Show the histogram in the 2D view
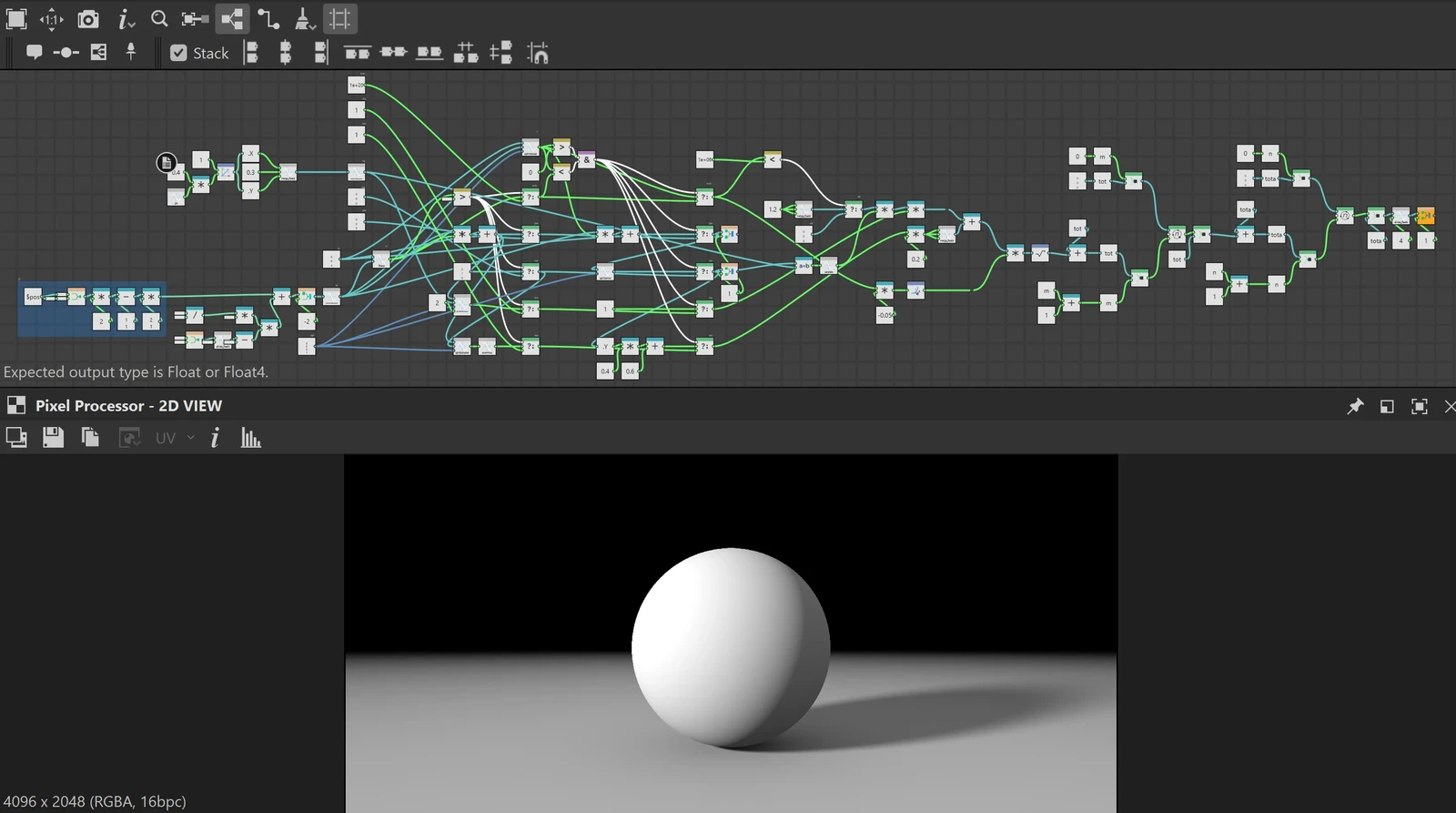The width and height of the screenshot is (1456, 813). tap(251, 438)
